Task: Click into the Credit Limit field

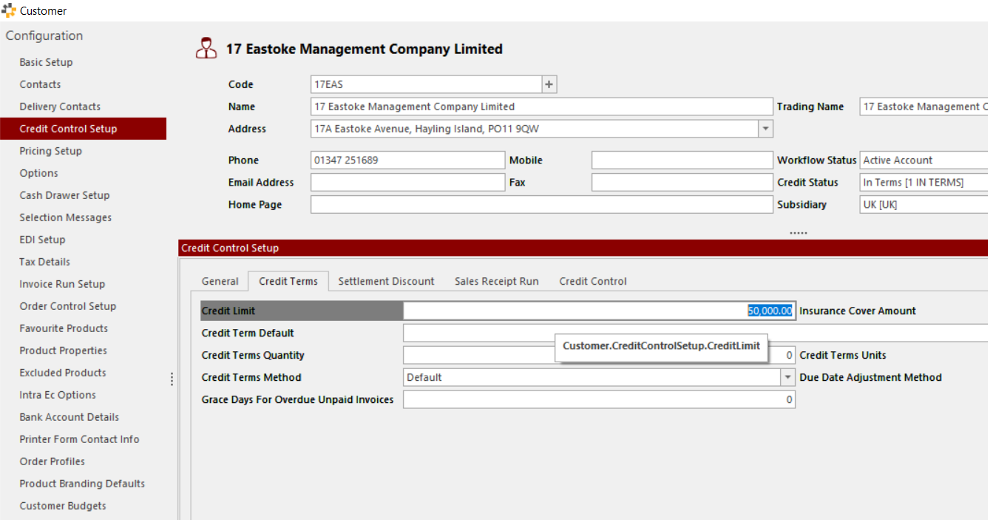Action: 598,311
